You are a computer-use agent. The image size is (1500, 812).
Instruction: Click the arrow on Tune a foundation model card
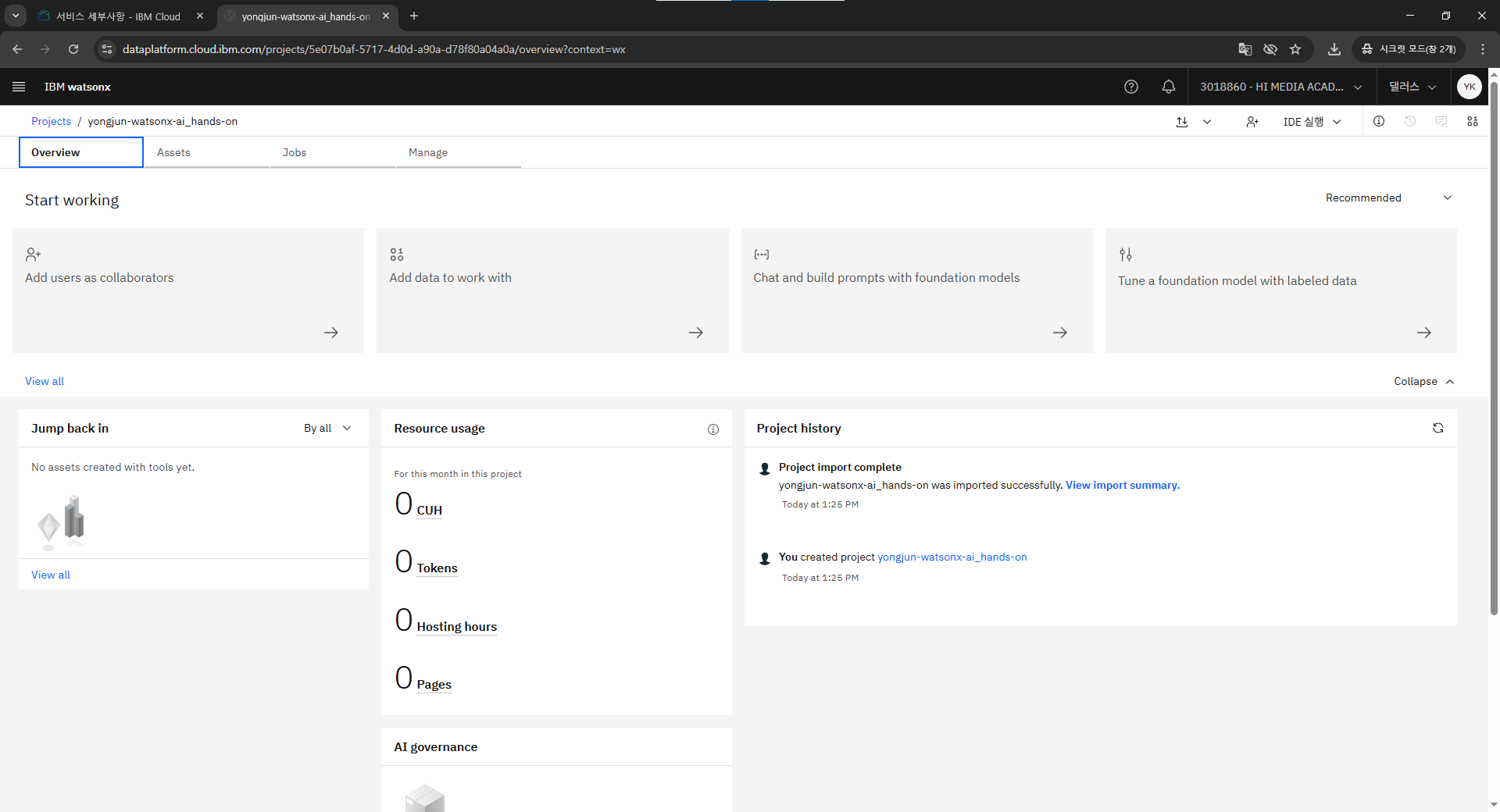click(1424, 333)
